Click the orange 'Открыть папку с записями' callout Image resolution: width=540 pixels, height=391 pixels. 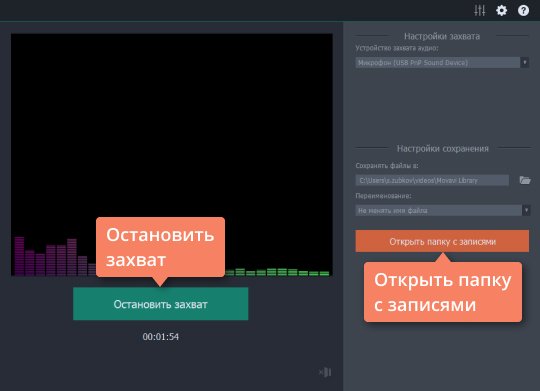point(443,292)
